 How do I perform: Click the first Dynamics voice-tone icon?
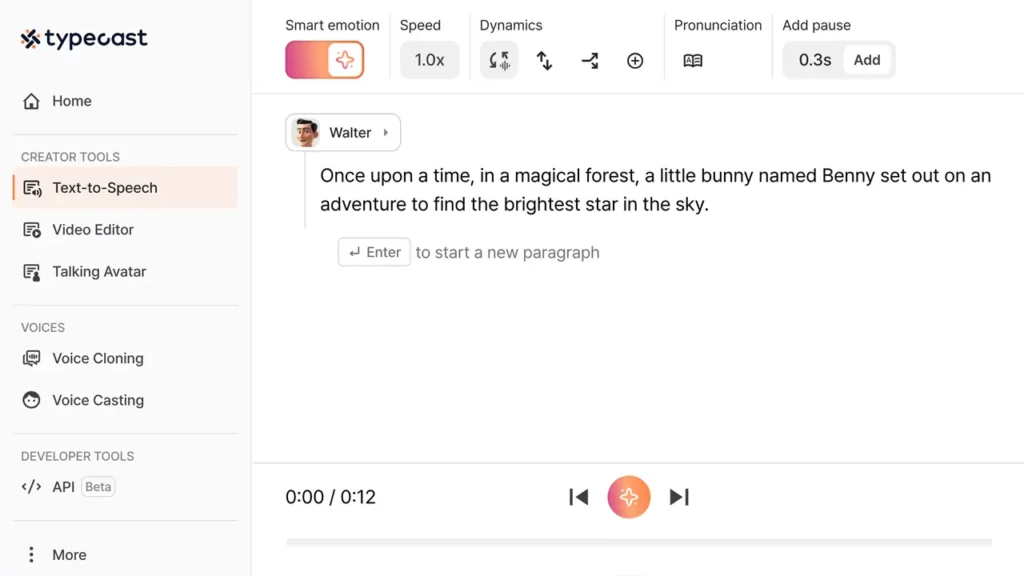[x=499, y=60]
